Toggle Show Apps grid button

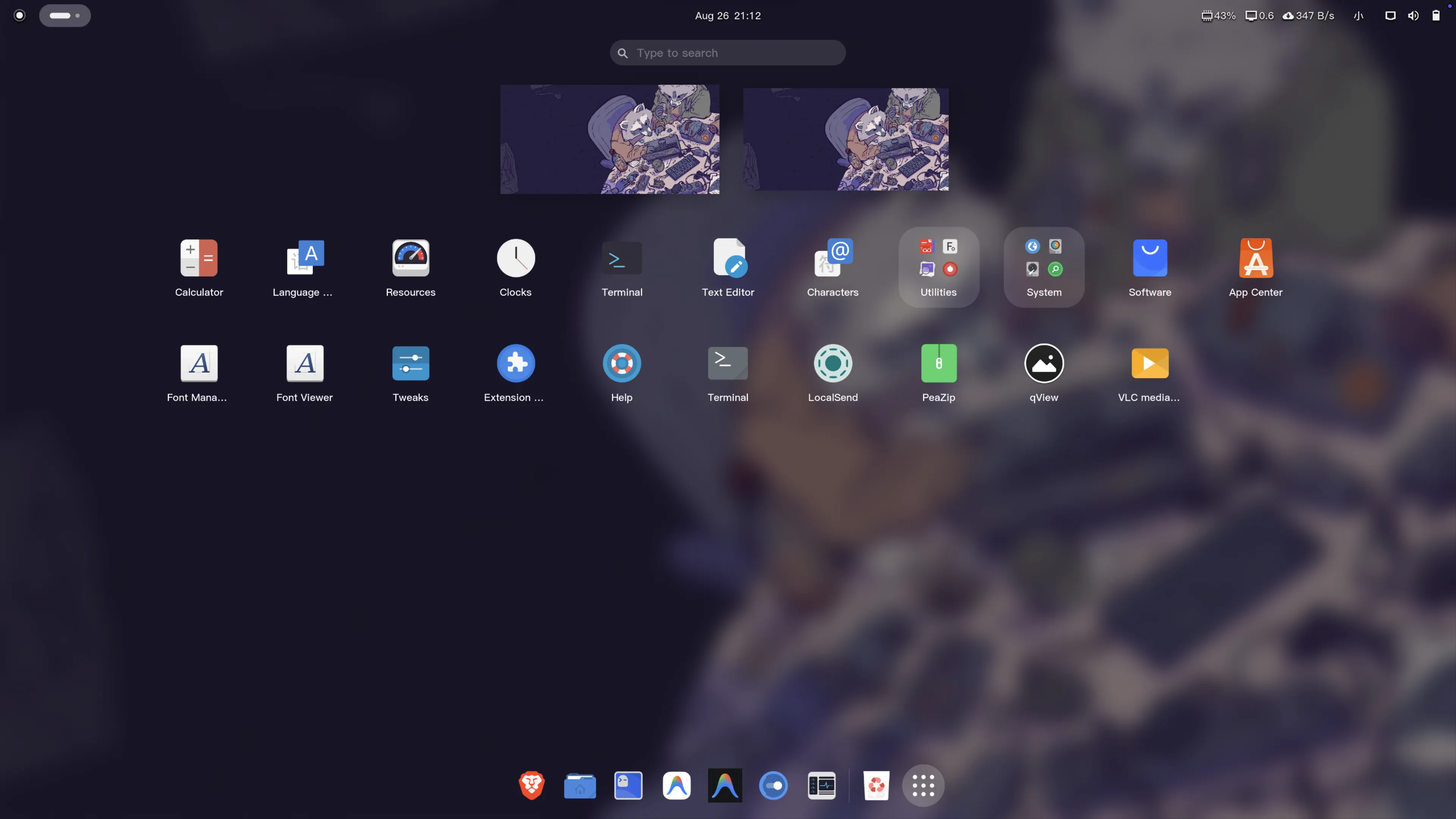[x=923, y=785]
